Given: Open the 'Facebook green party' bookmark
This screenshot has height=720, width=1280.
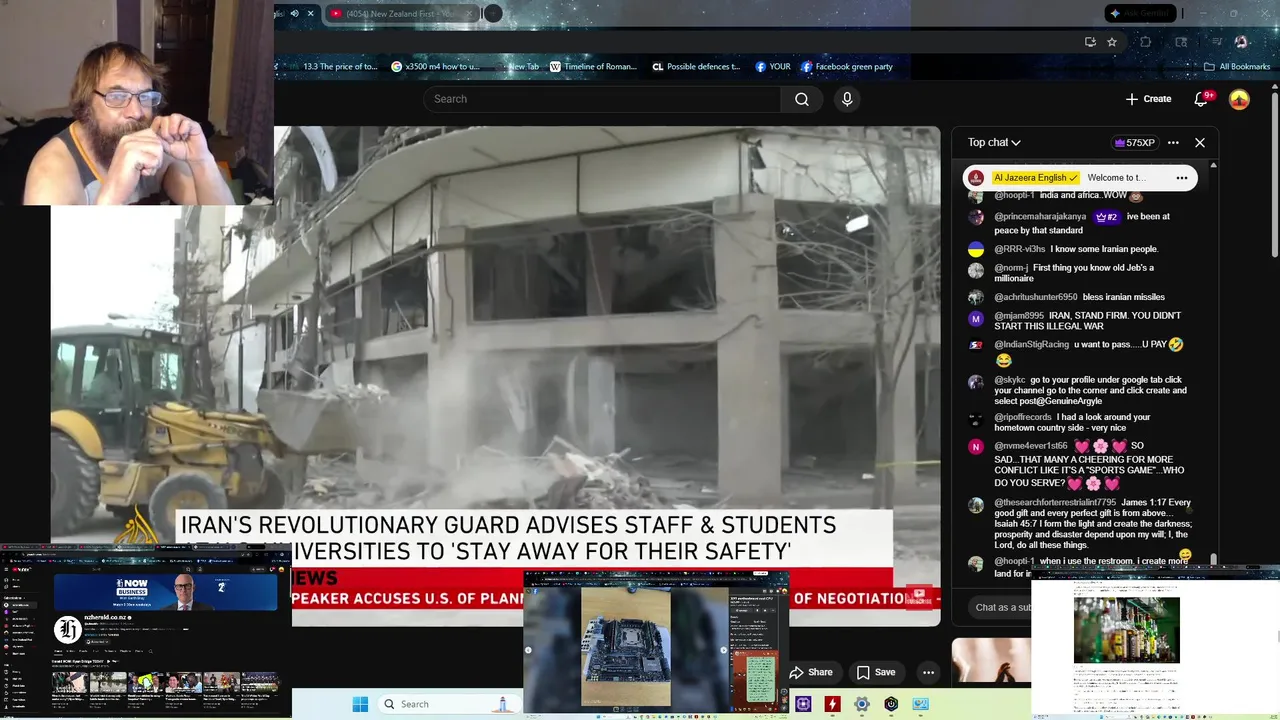Looking at the screenshot, I should 847,67.
